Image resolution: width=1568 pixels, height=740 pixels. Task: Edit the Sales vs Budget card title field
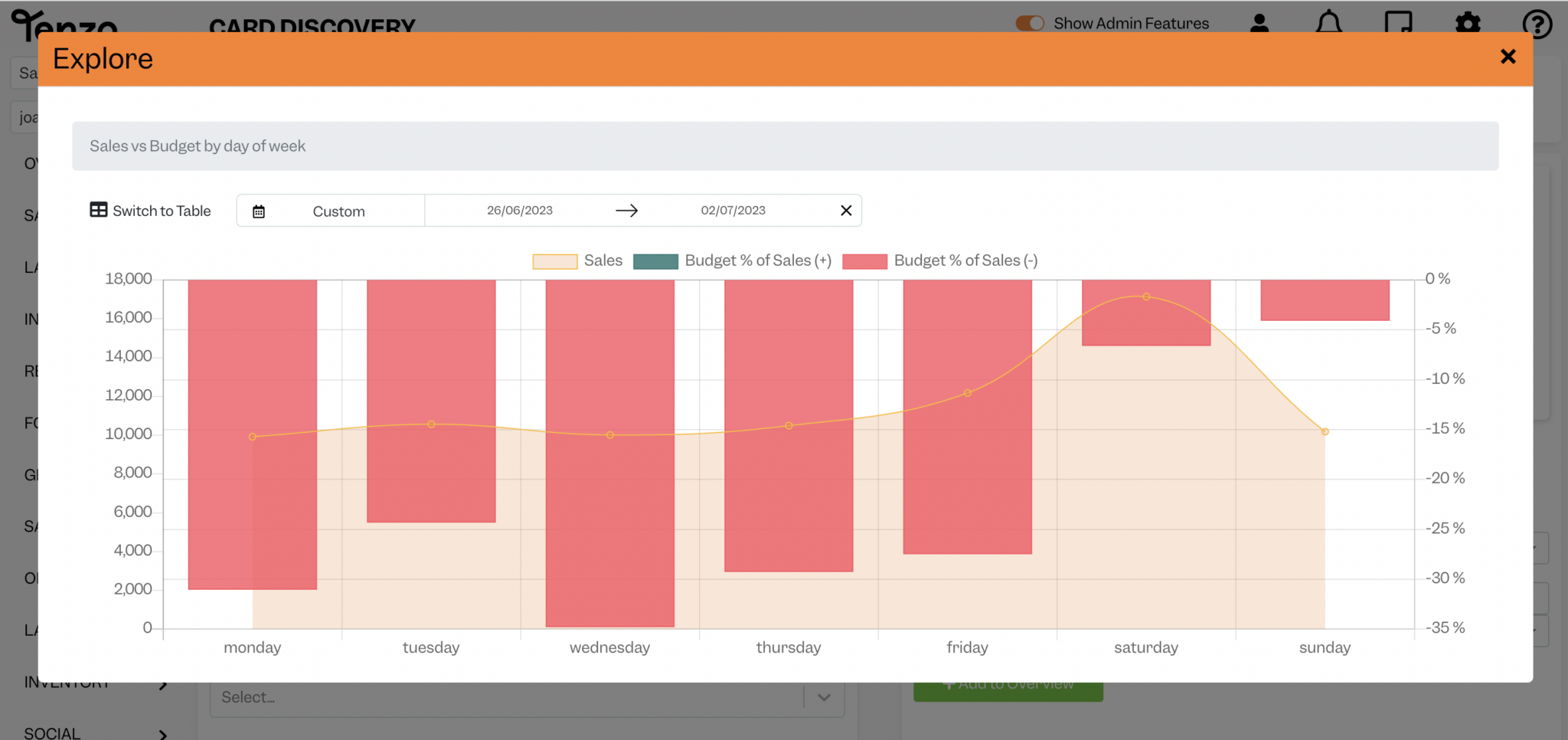click(x=197, y=146)
